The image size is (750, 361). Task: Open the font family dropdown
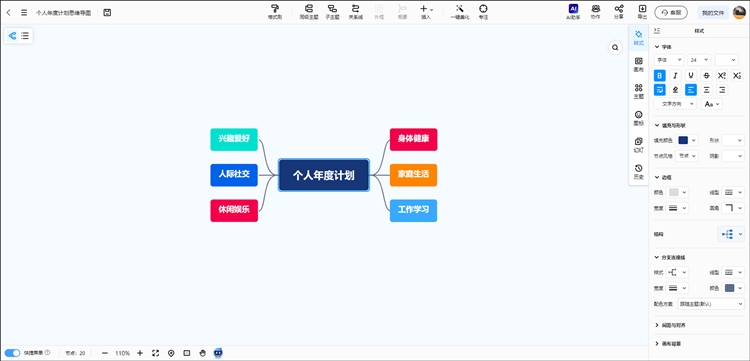(x=669, y=60)
